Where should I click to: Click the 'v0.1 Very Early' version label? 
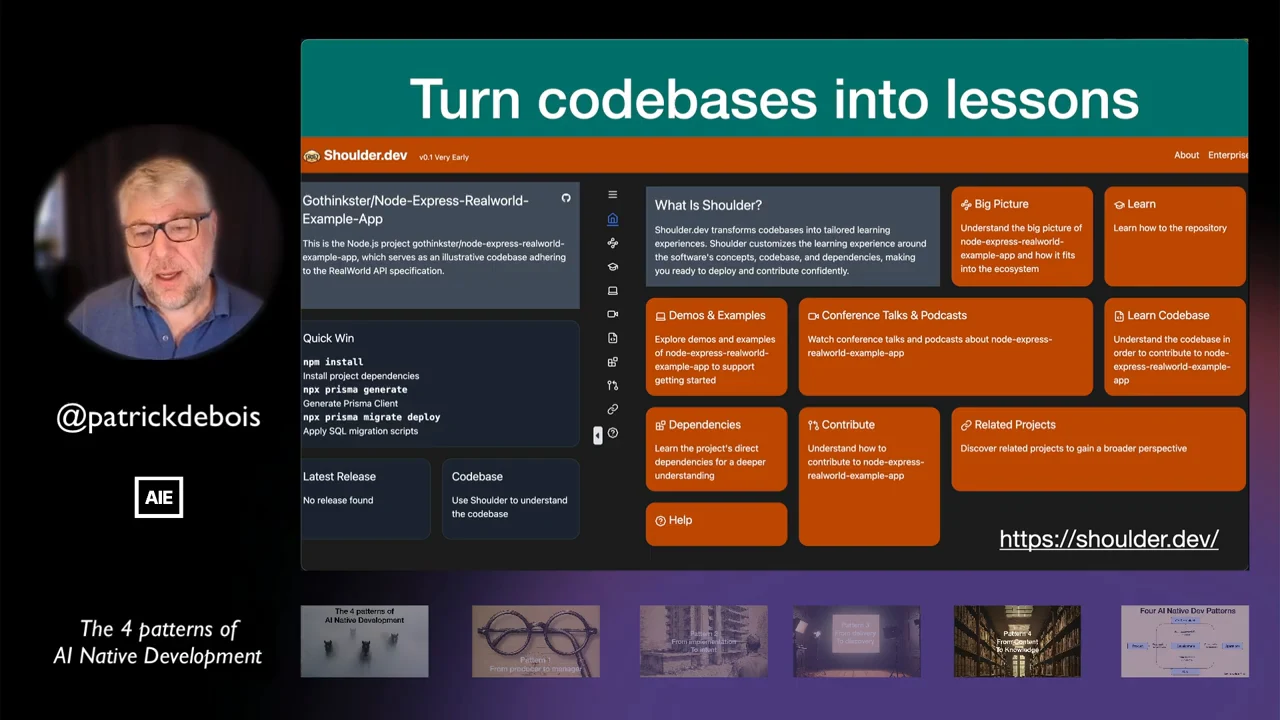click(444, 157)
